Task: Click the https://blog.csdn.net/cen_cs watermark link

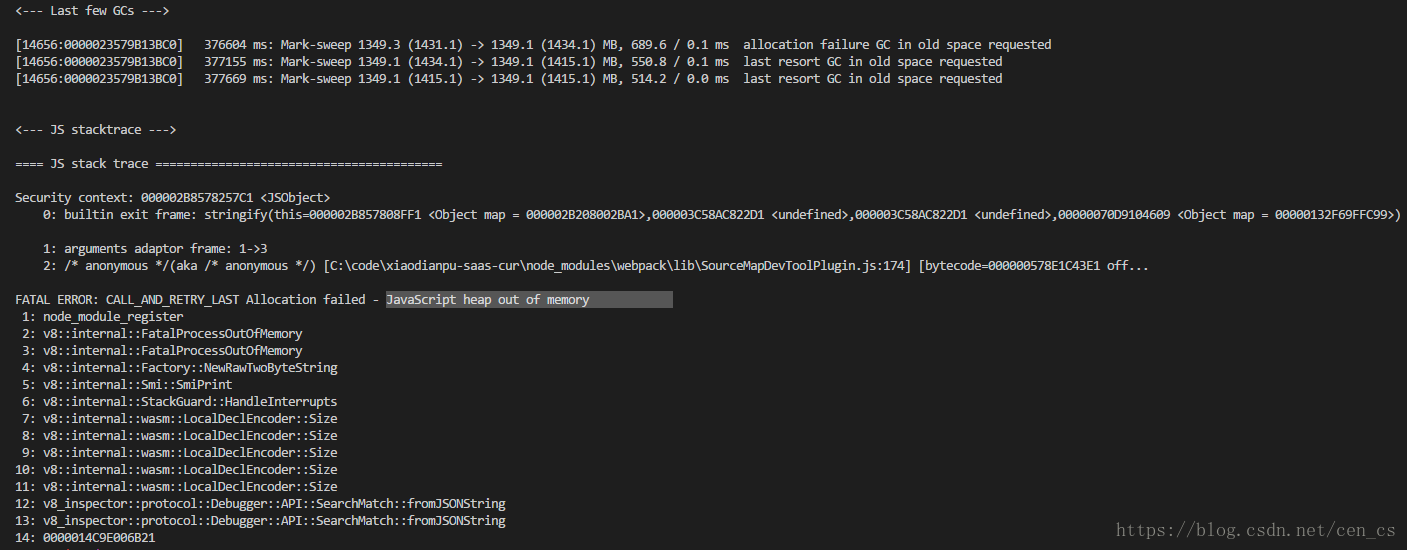Action: point(1256,530)
